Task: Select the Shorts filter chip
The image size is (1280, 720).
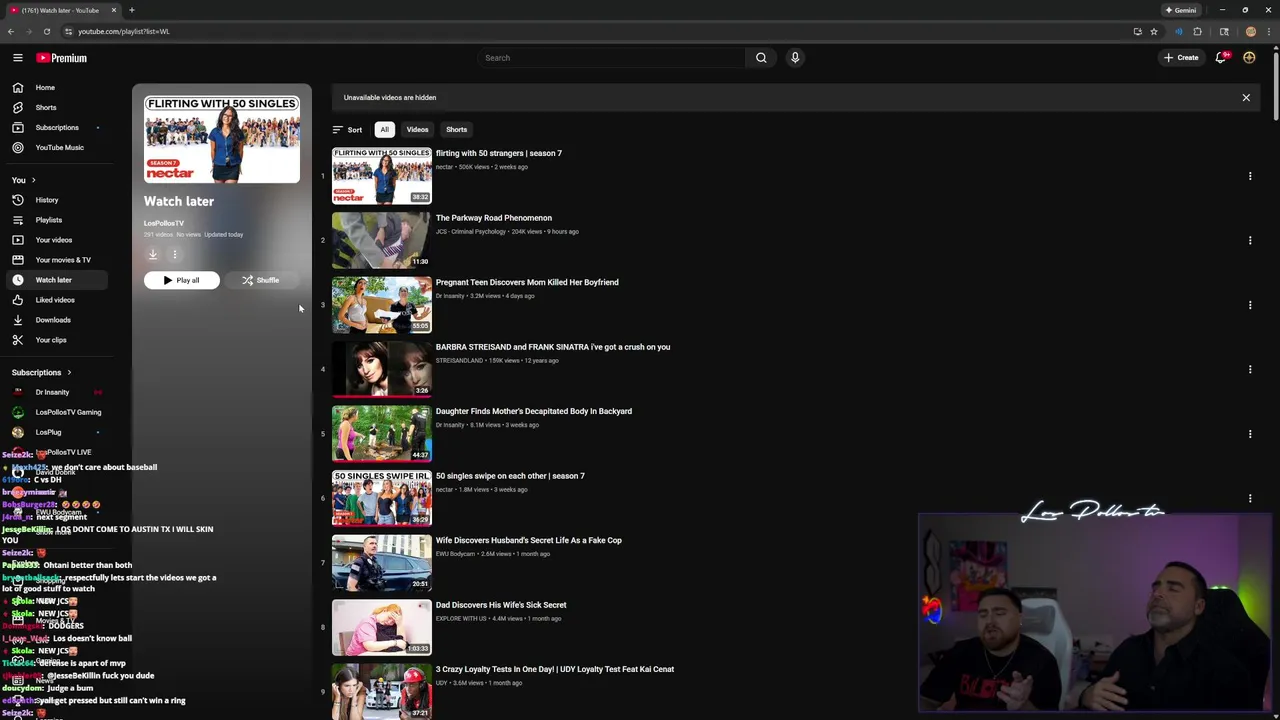Action: point(456,130)
